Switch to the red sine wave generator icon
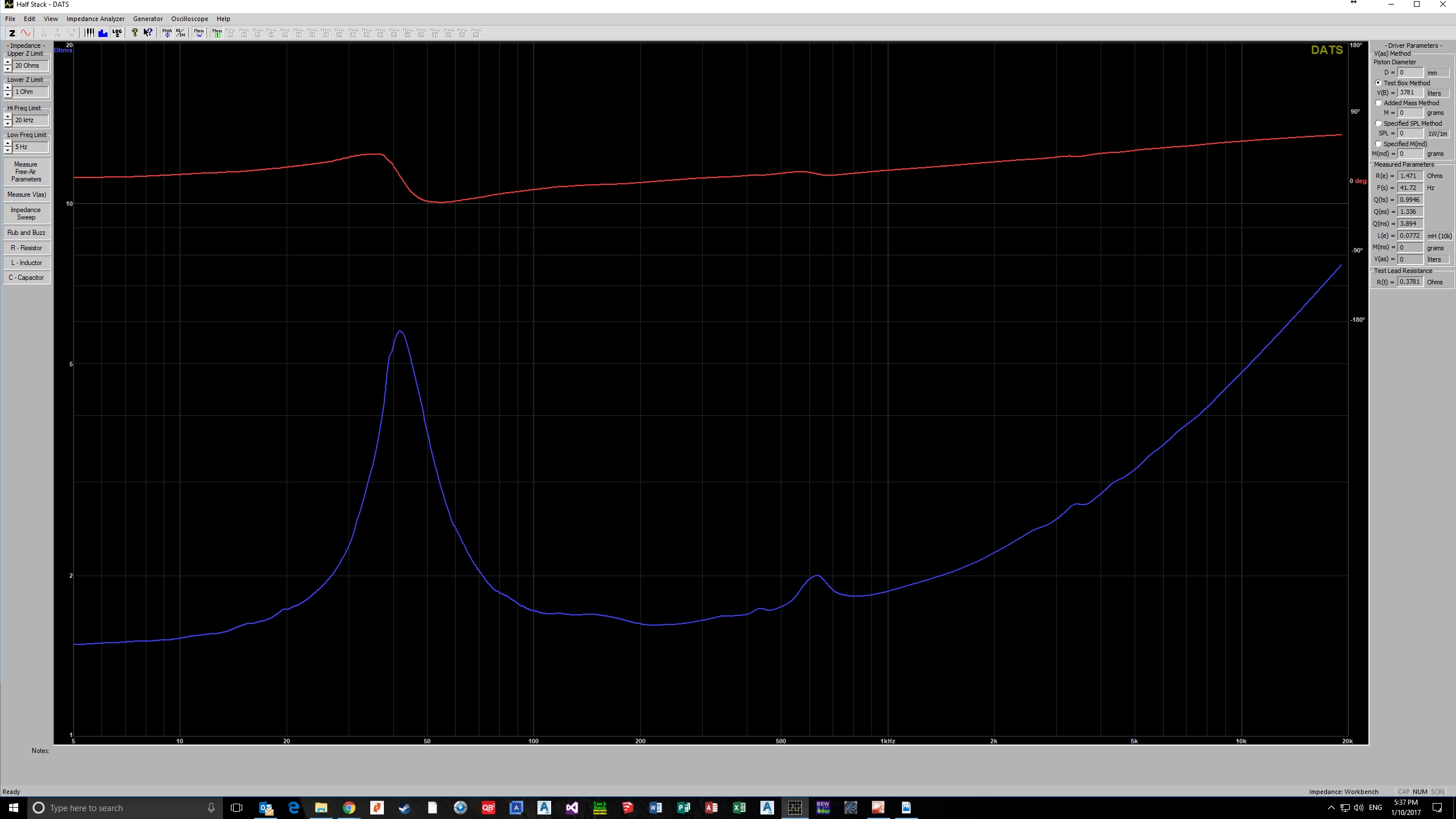The image size is (1456, 819). [x=26, y=33]
